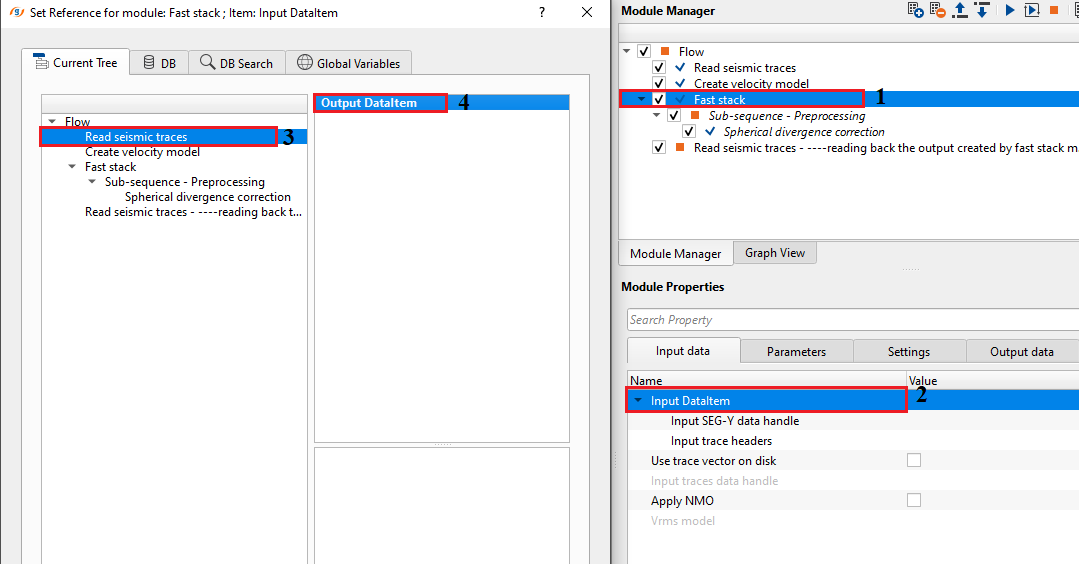Viewport: 1079px width, 564px height.
Task: Toggle Use trace vector on disk checkbox
Action: pos(914,460)
